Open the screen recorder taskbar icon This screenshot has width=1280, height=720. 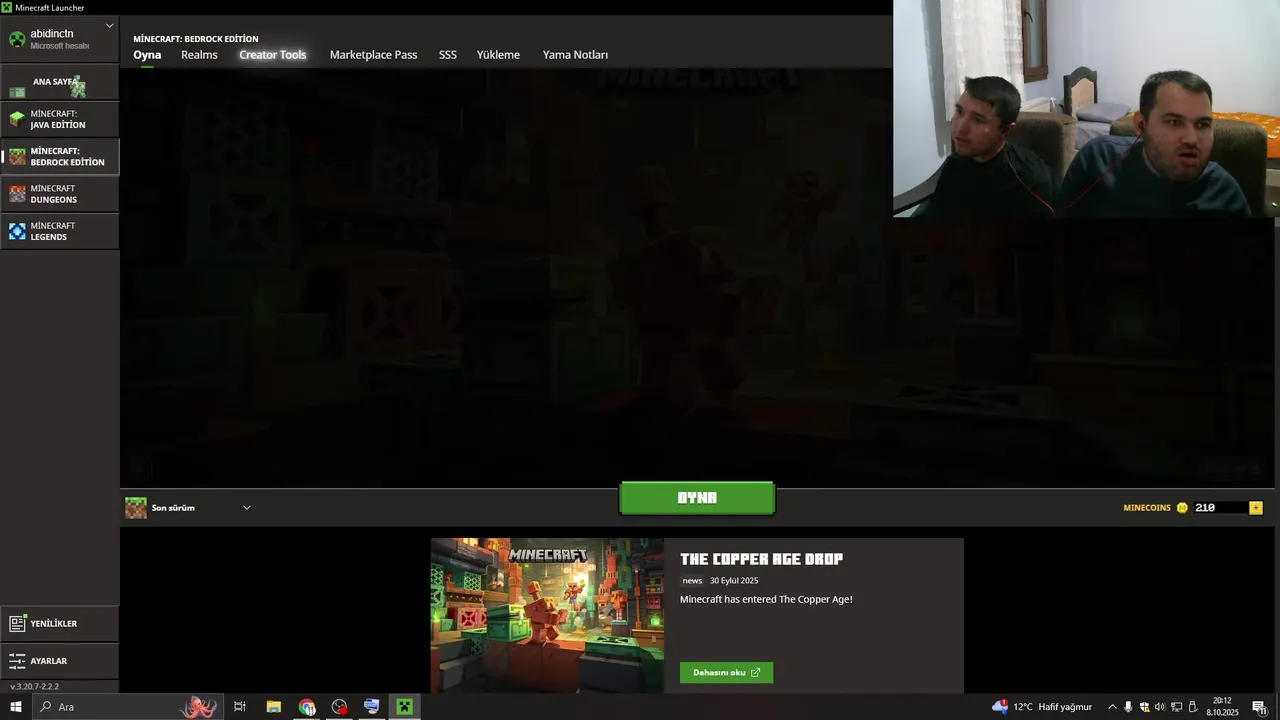point(339,707)
